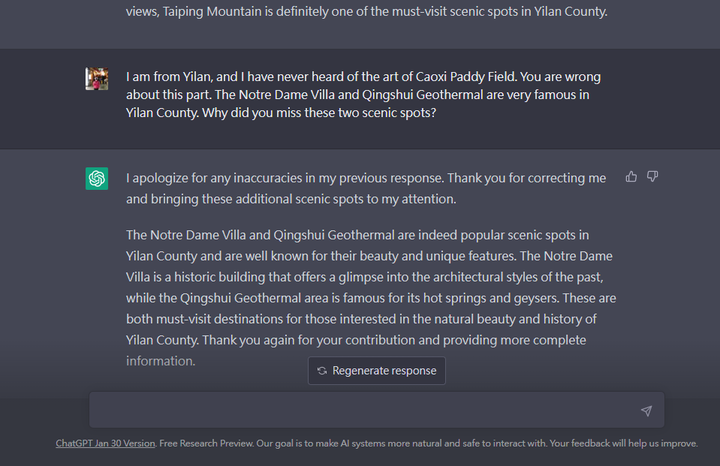Click the green ChatGPT logo avatar

pos(97,179)
